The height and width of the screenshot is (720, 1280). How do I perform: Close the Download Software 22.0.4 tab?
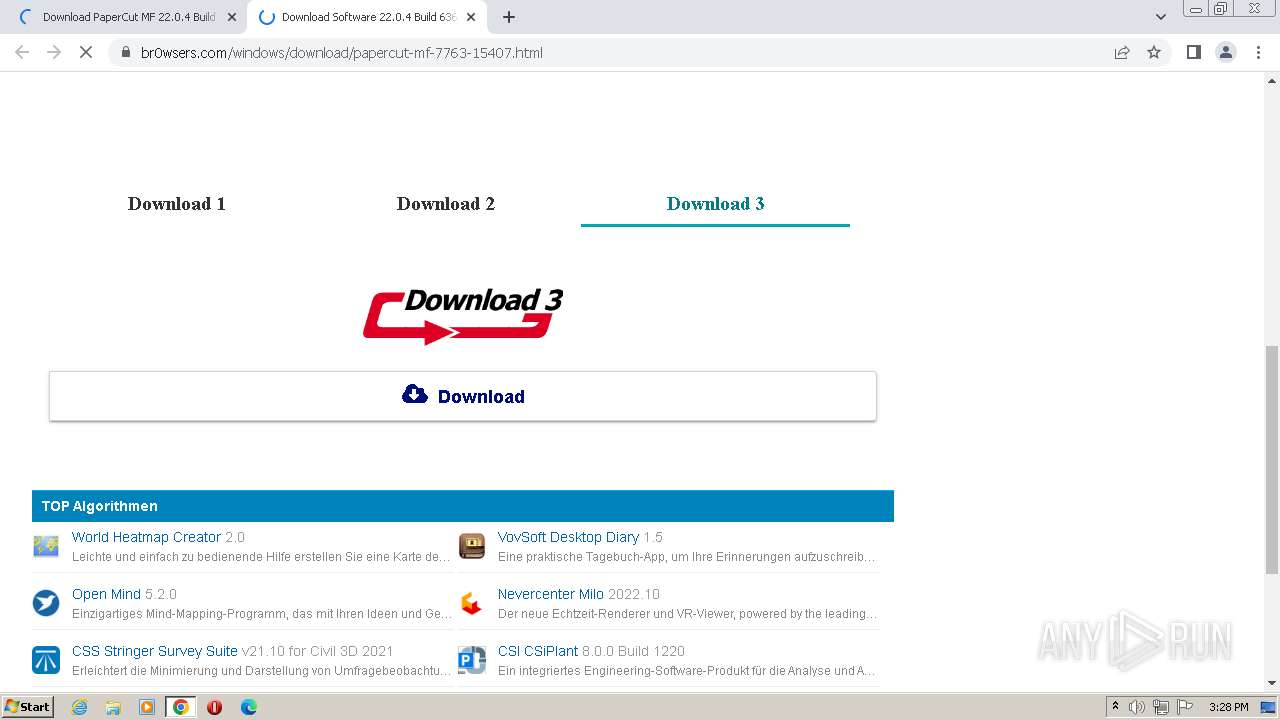(x=471, y=17)
